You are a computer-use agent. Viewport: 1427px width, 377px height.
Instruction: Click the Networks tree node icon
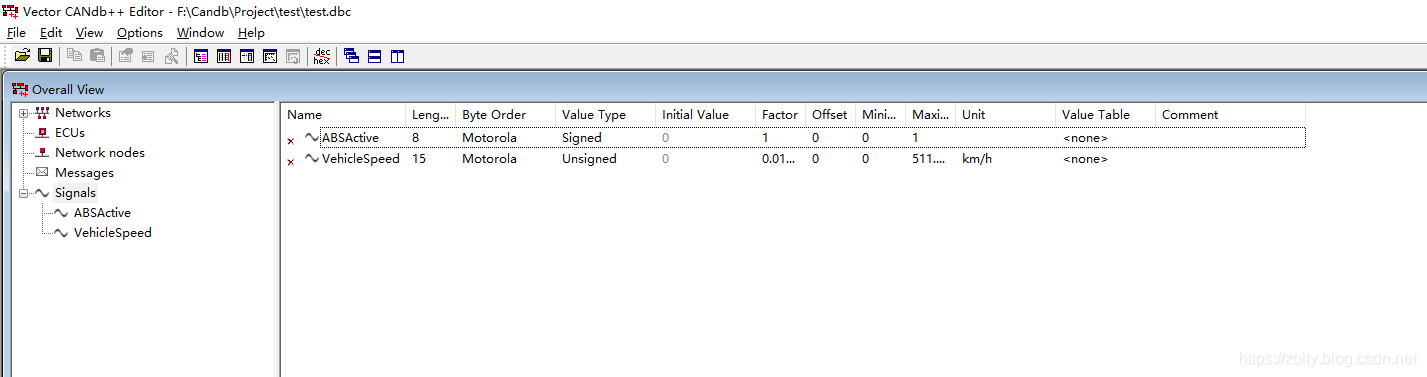tap(42, 113)
